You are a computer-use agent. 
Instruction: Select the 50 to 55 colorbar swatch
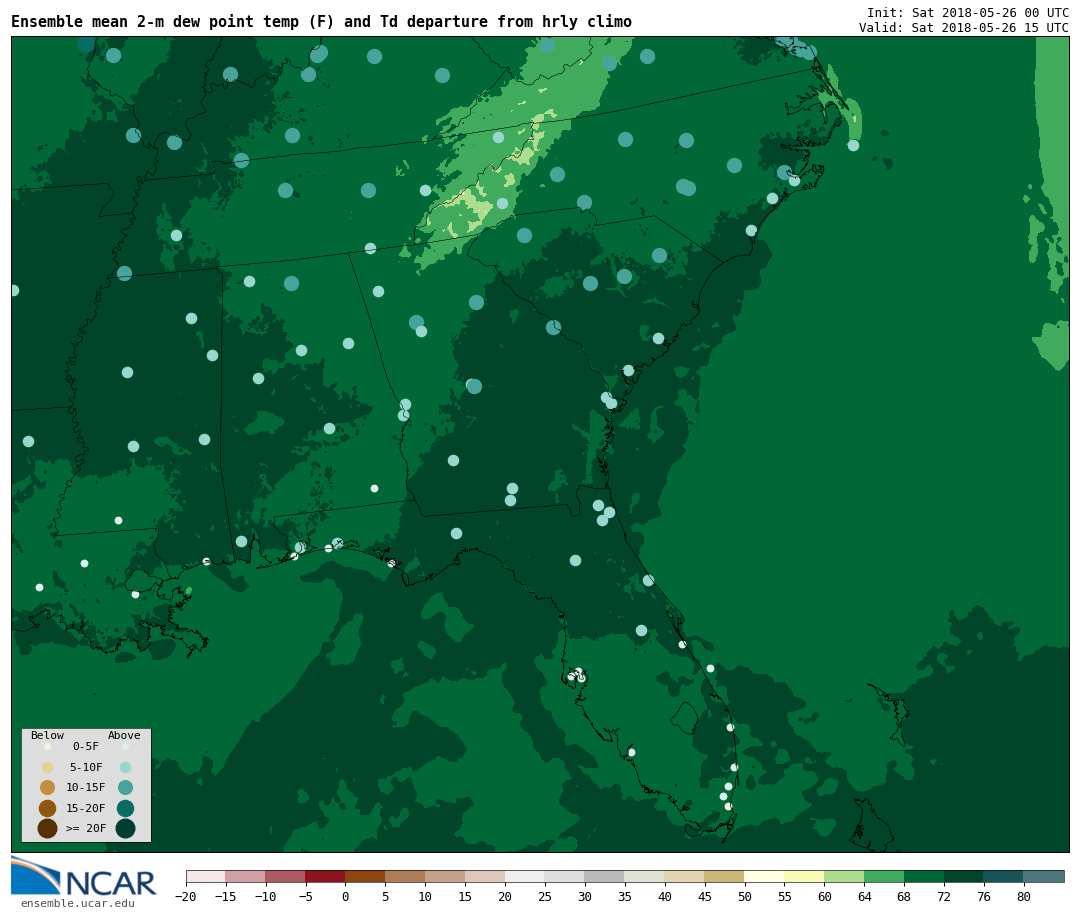click(765, 876)
